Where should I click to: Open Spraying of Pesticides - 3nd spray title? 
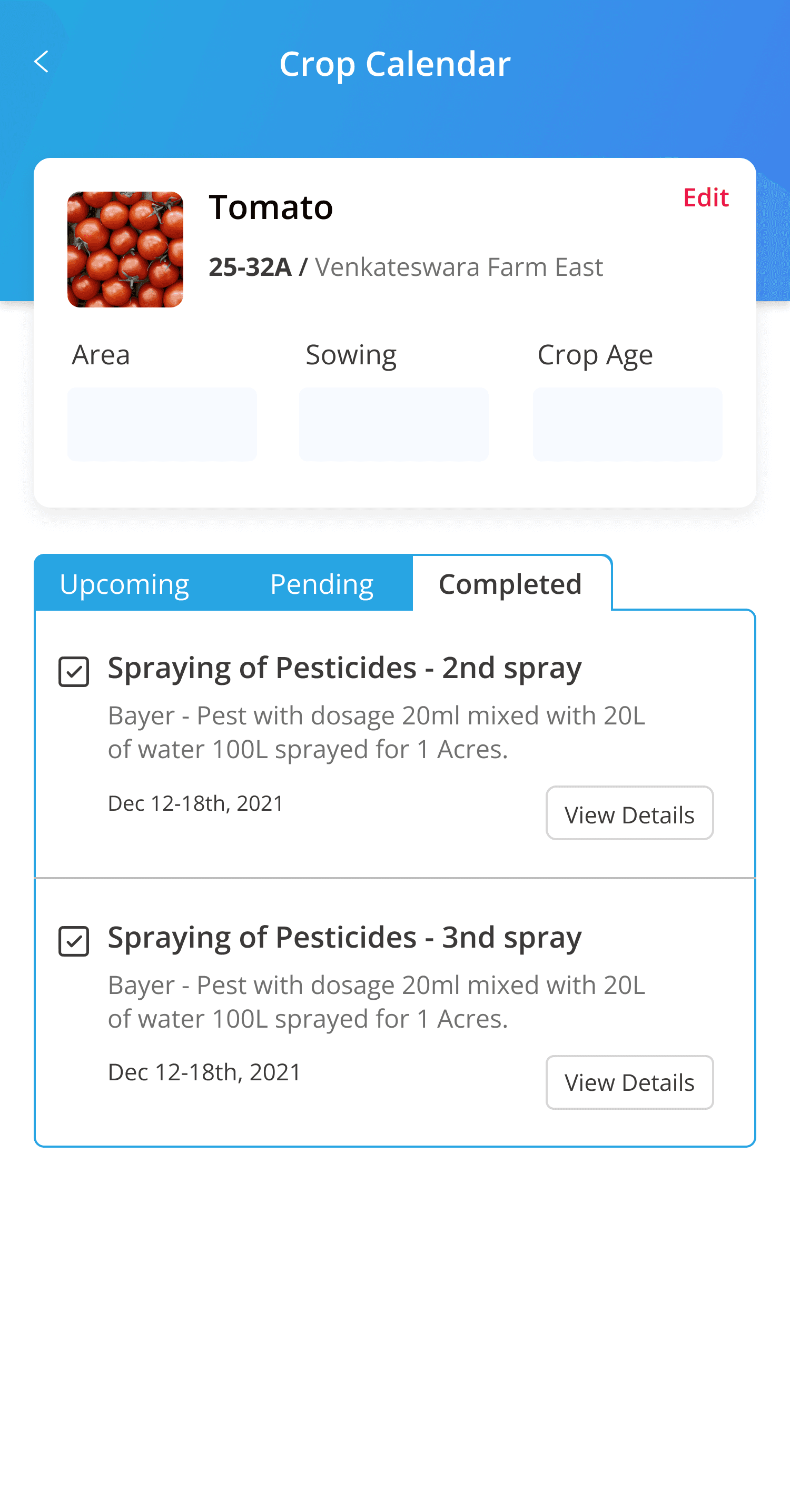345,938
